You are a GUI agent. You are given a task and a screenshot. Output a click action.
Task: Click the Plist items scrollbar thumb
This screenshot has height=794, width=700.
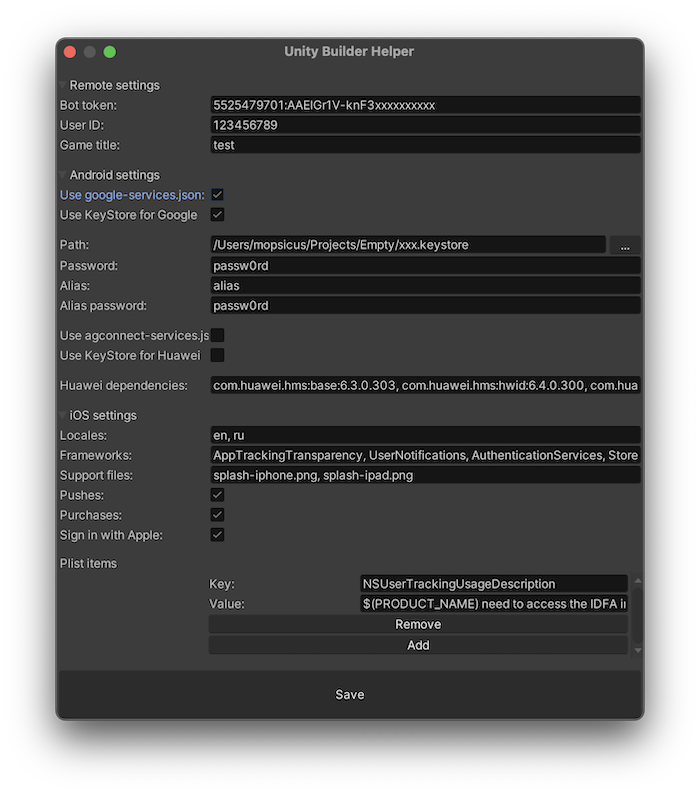click(x=638, y=615)
